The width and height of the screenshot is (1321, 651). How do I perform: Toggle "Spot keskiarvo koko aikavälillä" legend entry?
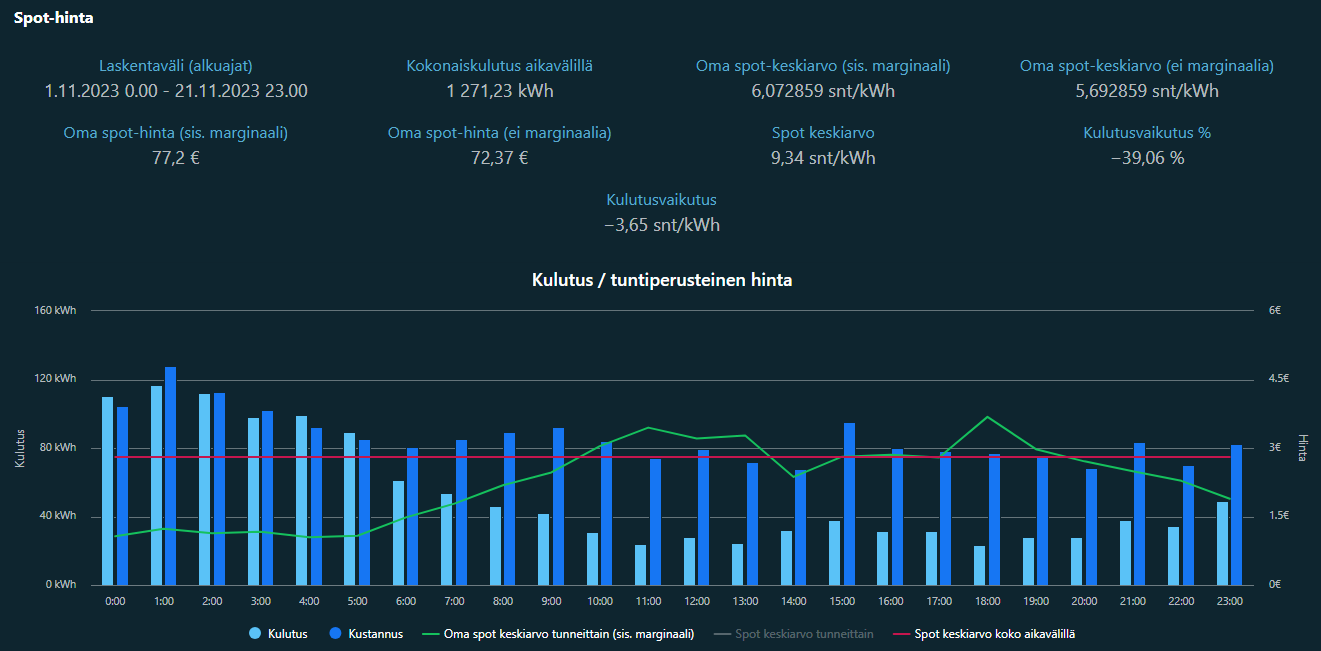(x=995, y=634)
